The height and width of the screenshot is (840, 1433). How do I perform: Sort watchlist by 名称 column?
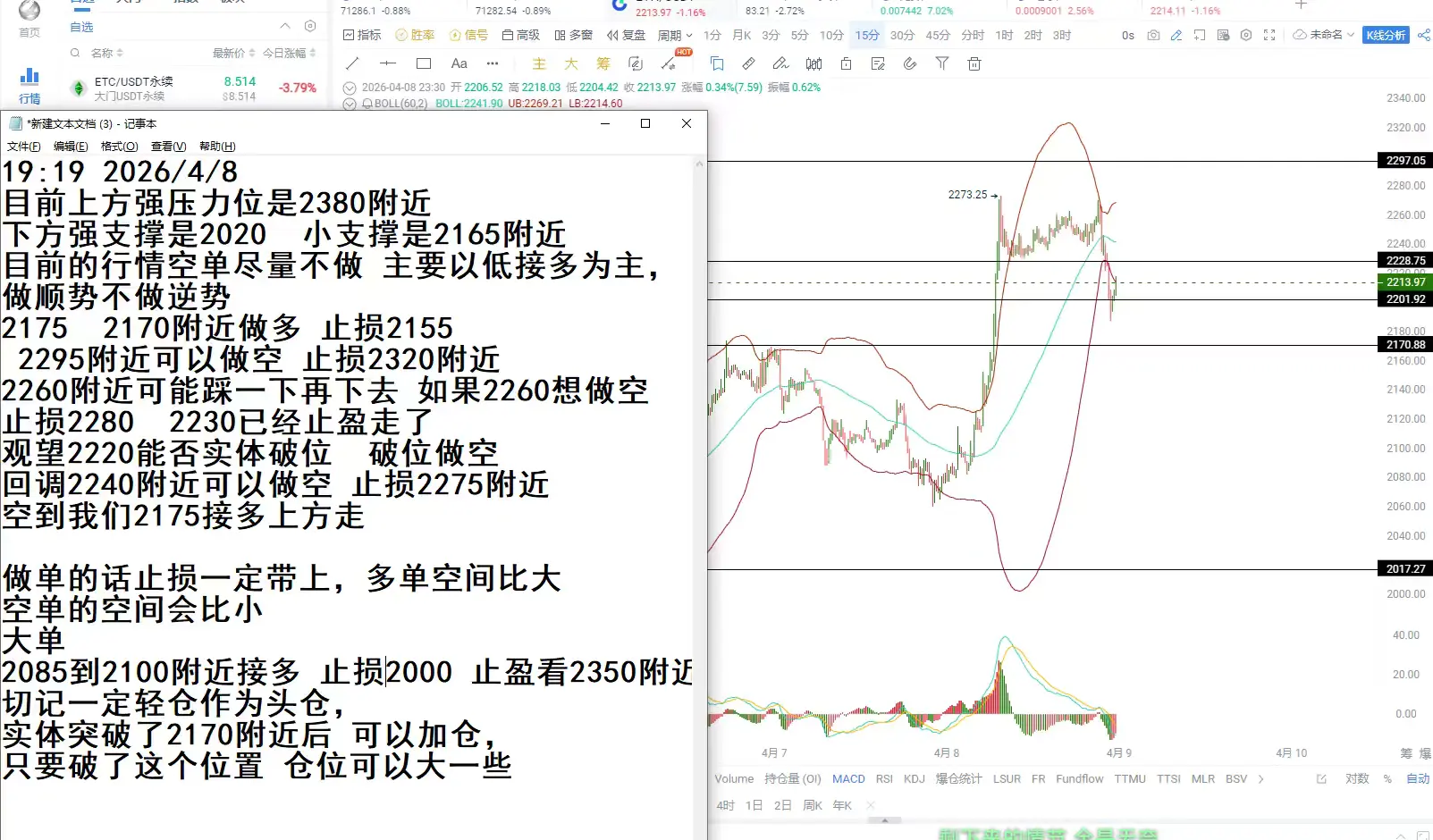click(x=107, y=53)
